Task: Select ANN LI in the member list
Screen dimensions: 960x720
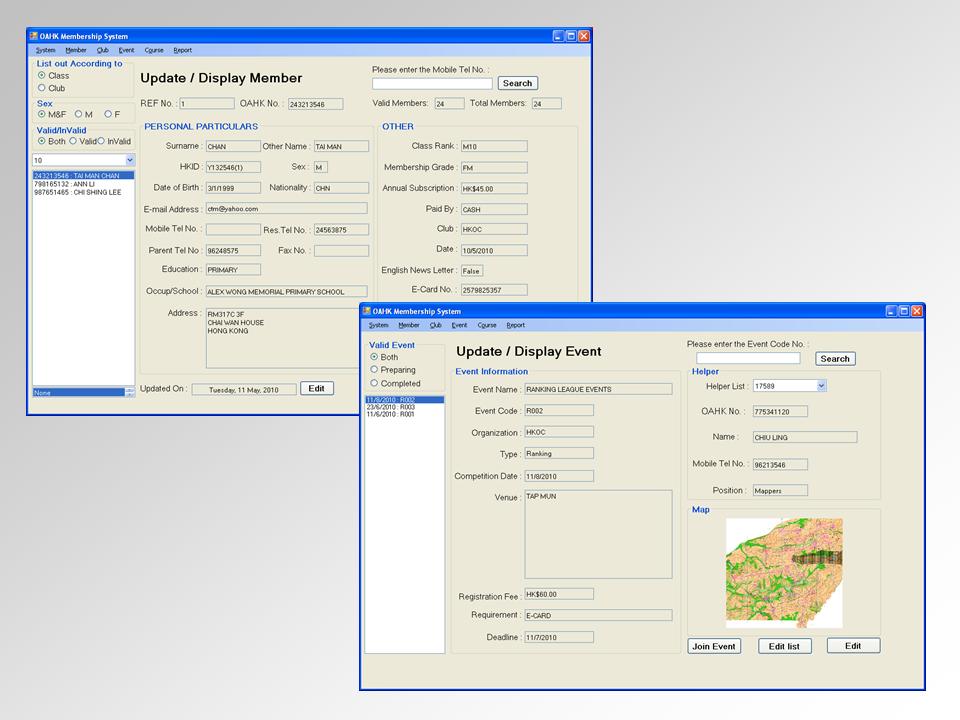Action: click(63, 184)
